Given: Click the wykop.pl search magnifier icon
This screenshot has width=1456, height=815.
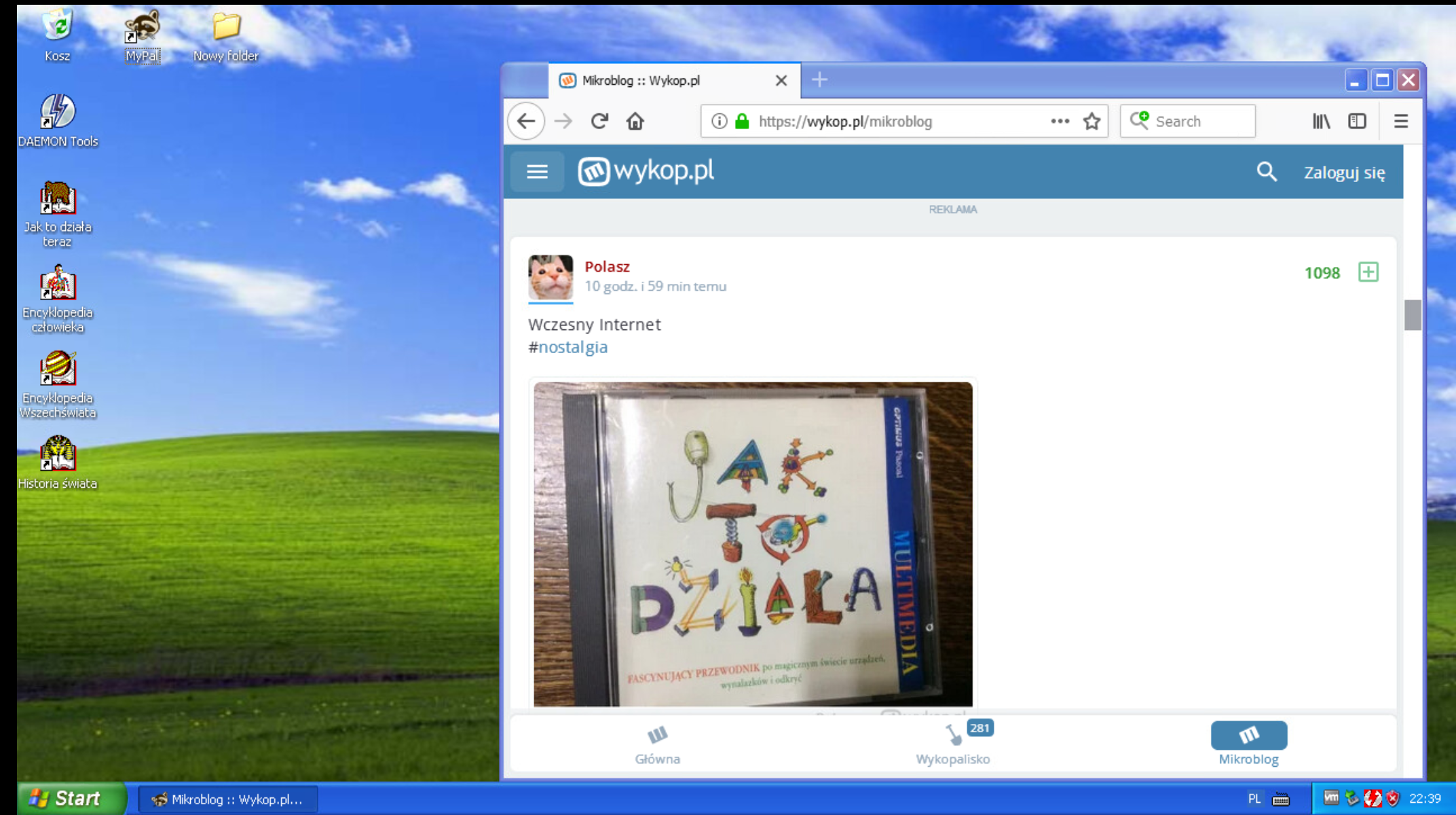Looking at the screenshot, I should point(1266,172).
